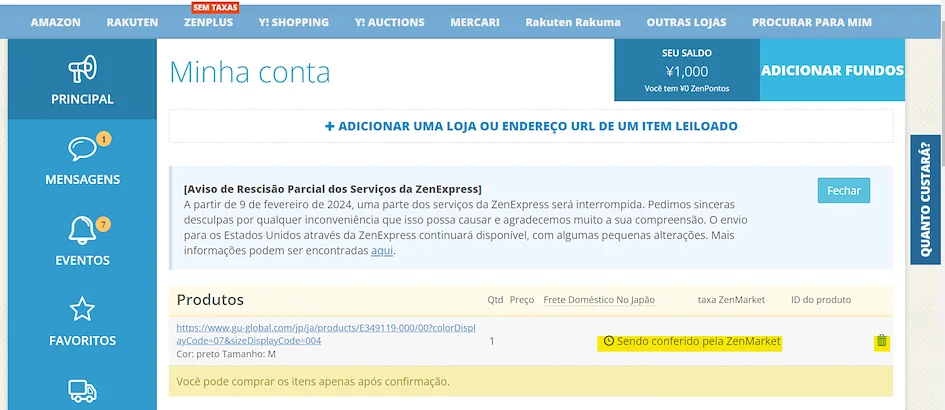Viewport: 945px width, 410px height.
Task: Open the gu-global.com product link
Action: tap(326, 334)
